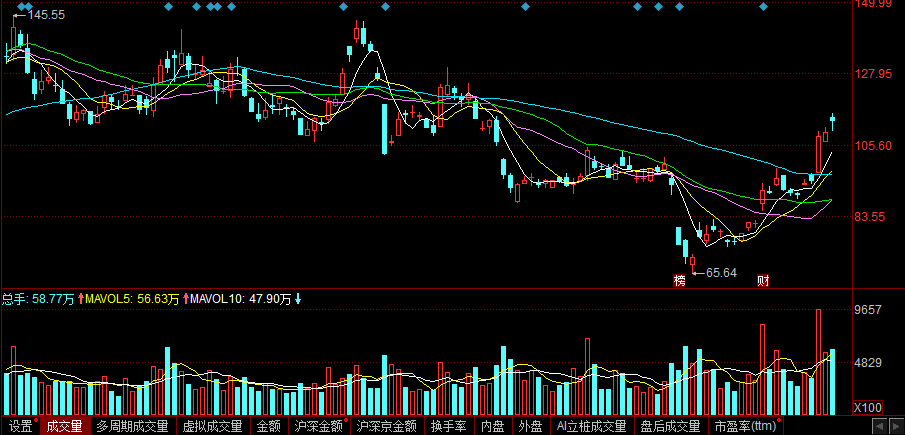Viewport: 905px width, 435px height.
Task: Open the 沪深金额 tab
Action: (319, 426)
